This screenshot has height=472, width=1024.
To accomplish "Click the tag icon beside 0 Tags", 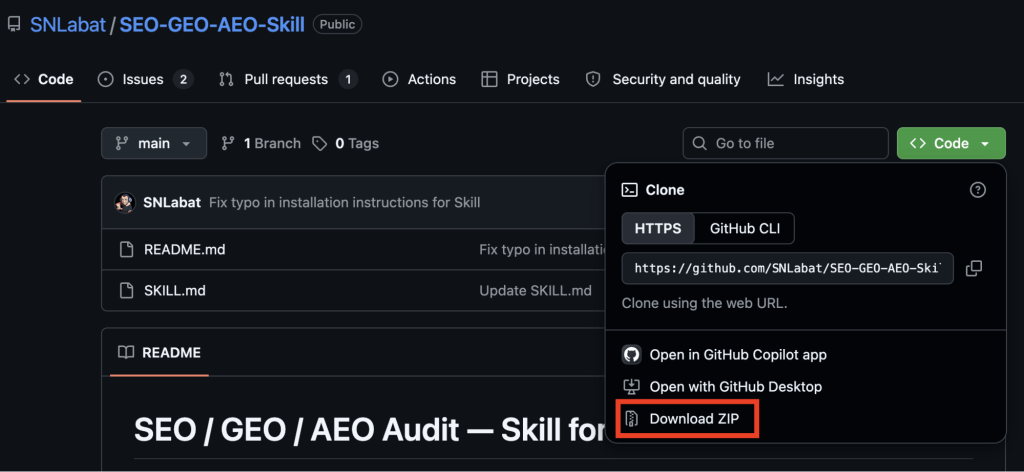I will (319, 144).
